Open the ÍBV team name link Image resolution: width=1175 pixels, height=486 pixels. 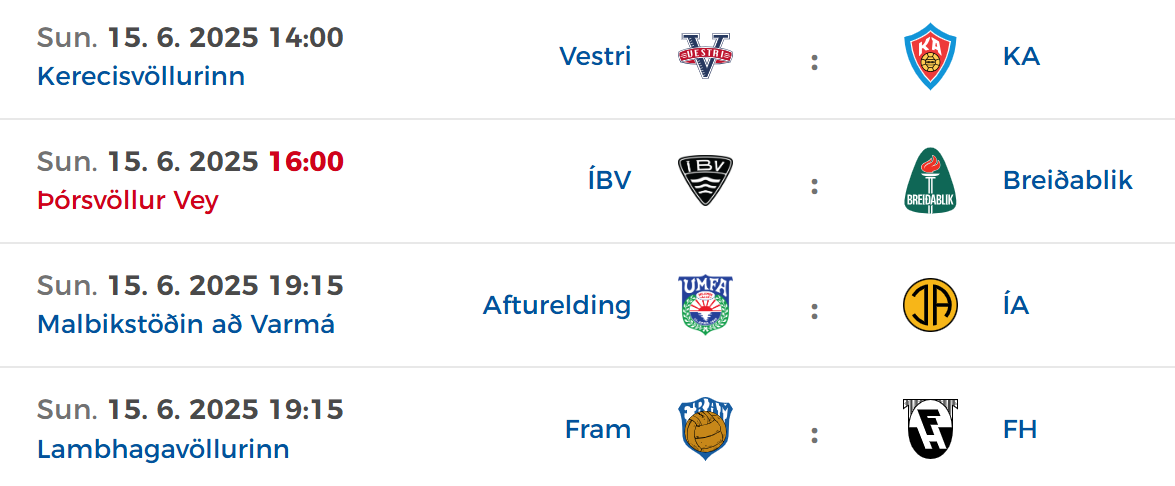click(x=609, y=180)
